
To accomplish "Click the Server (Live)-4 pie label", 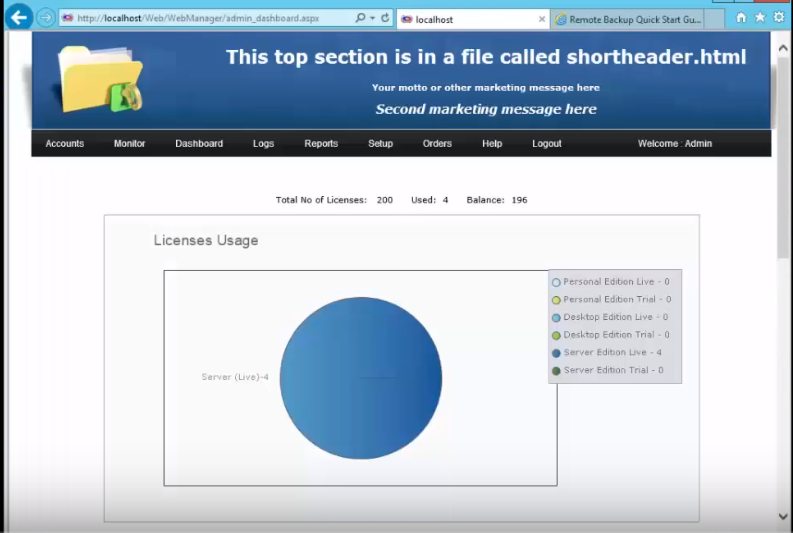I will point(235,377).
